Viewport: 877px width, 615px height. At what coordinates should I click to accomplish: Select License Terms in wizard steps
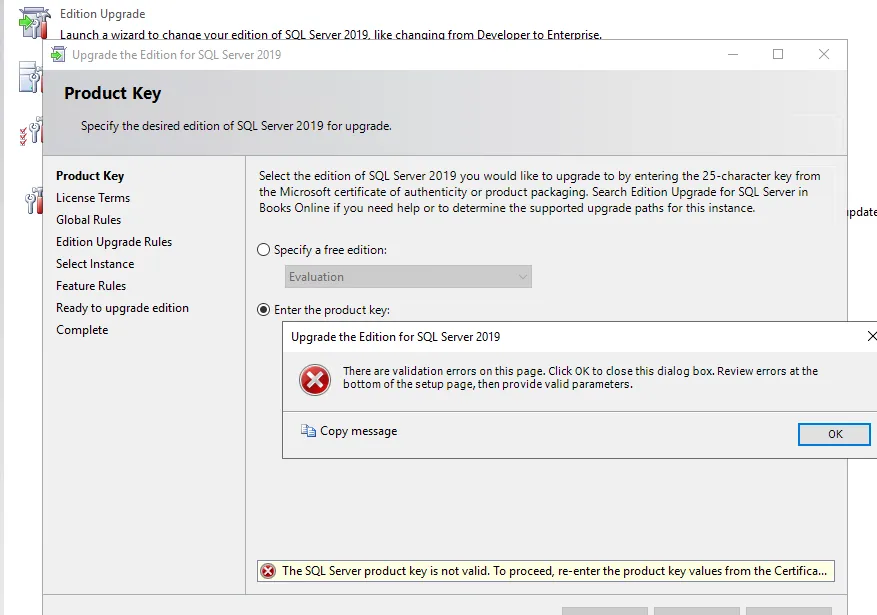[93, 198]
